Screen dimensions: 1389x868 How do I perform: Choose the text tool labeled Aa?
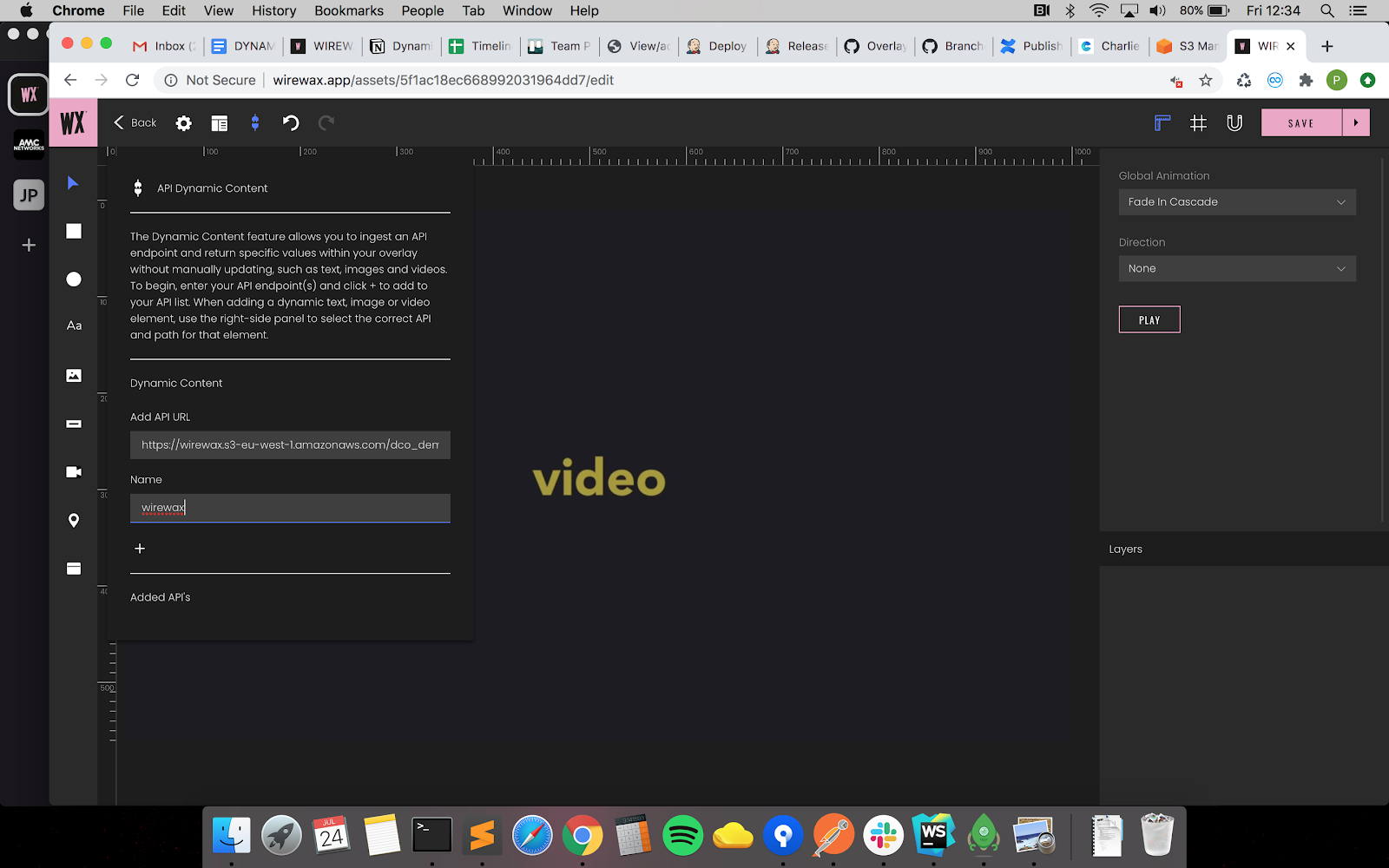[x=74, y=325]
